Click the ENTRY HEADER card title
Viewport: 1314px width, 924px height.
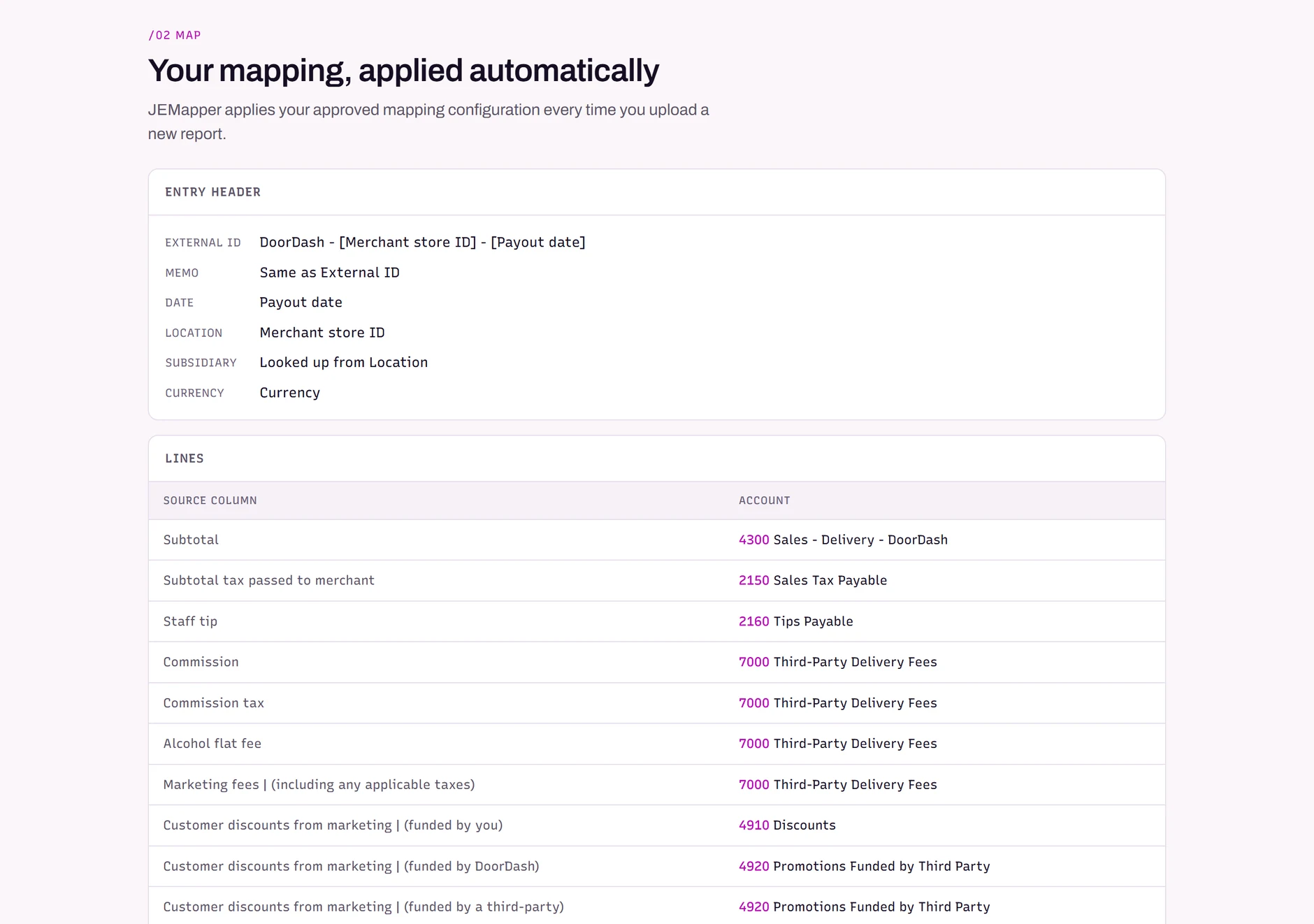(212, 192)
